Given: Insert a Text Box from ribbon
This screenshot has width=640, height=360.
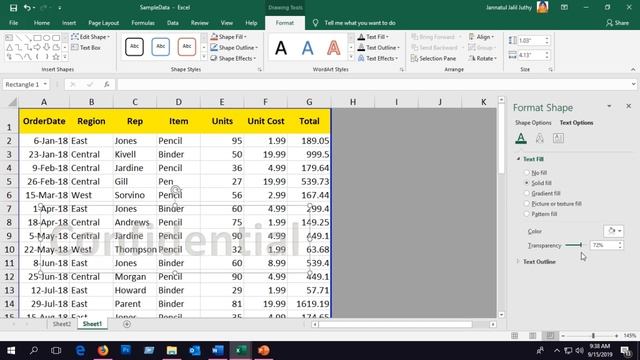Looking at the screenshot, I should pos(86,47).
